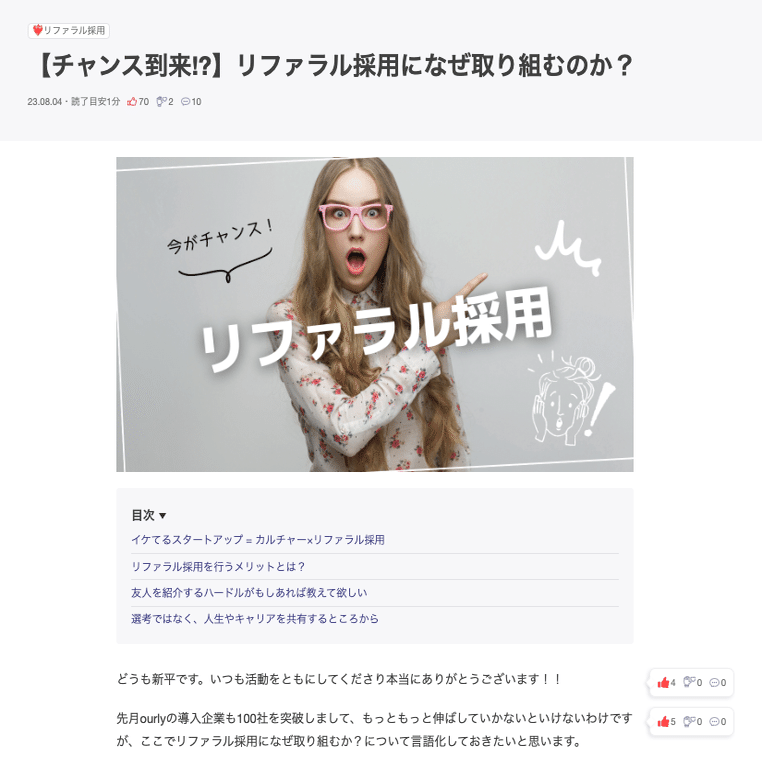
Task: Click the リファラル採用 category tag label
Action: coord(74,31)
